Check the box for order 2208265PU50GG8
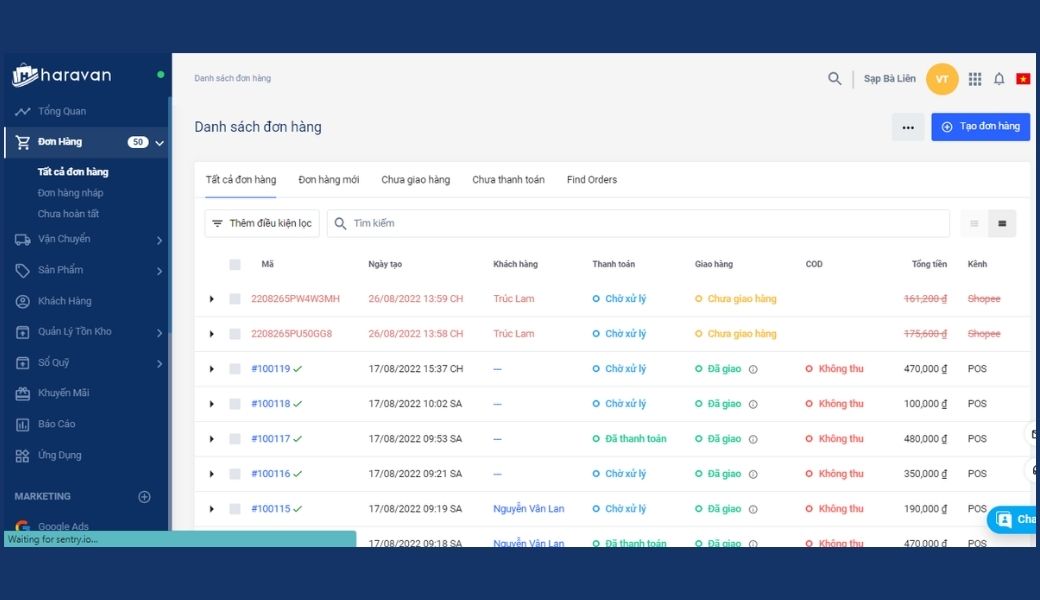This screenshot has width=1040, height=600. pos(235,334)
